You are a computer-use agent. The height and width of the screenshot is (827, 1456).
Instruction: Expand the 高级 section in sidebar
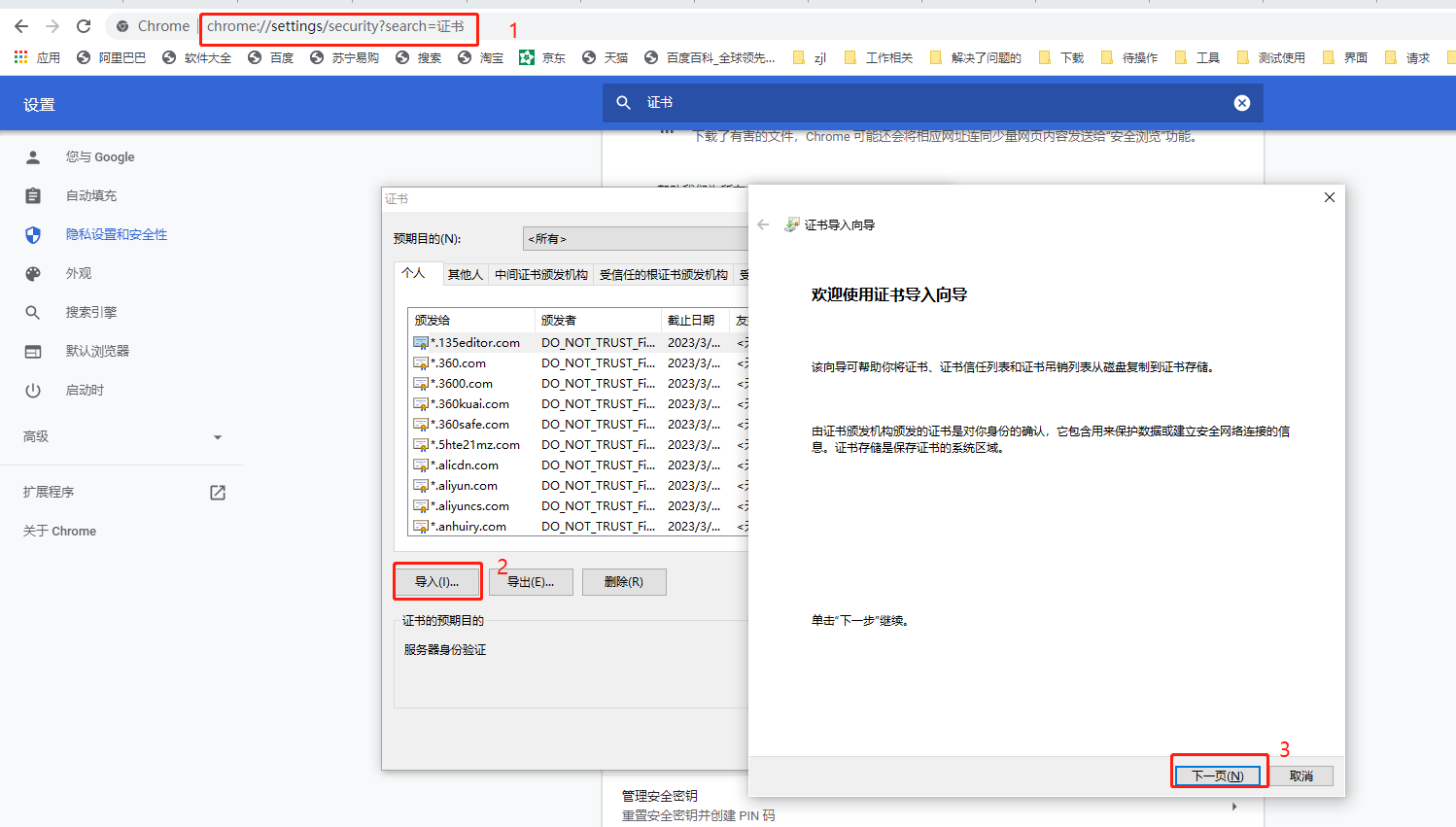(217, 436)
